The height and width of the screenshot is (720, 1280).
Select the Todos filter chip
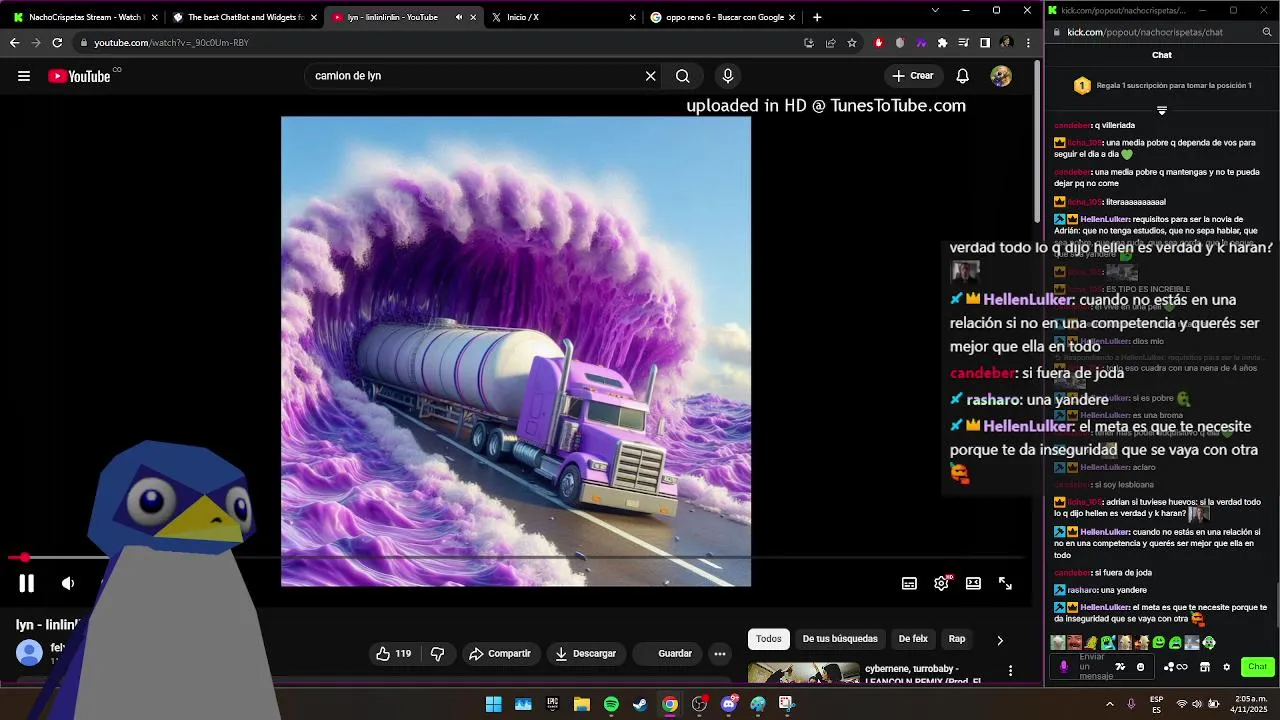769,639
